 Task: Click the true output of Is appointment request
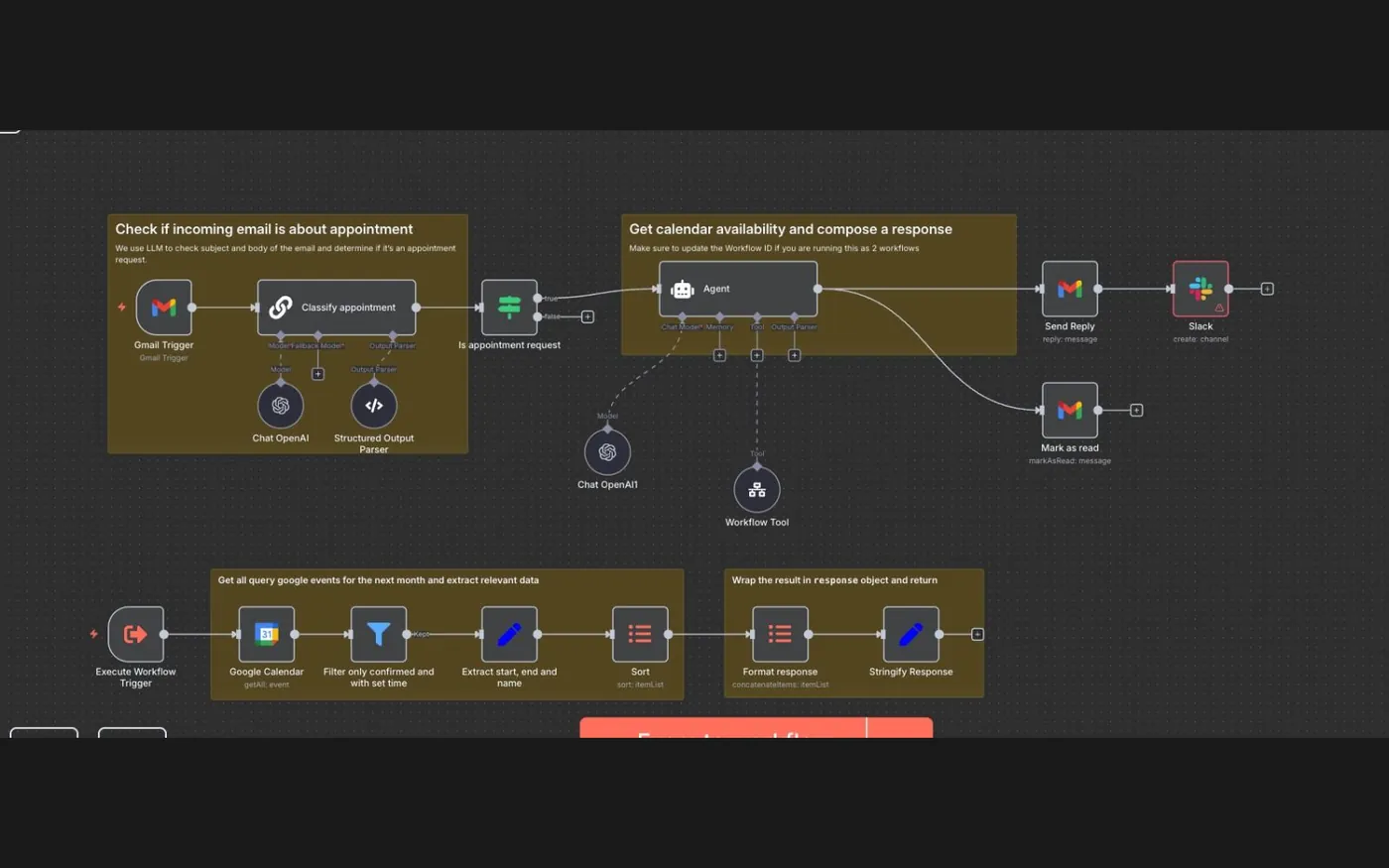pyautogui.click(x=538, y=298)
